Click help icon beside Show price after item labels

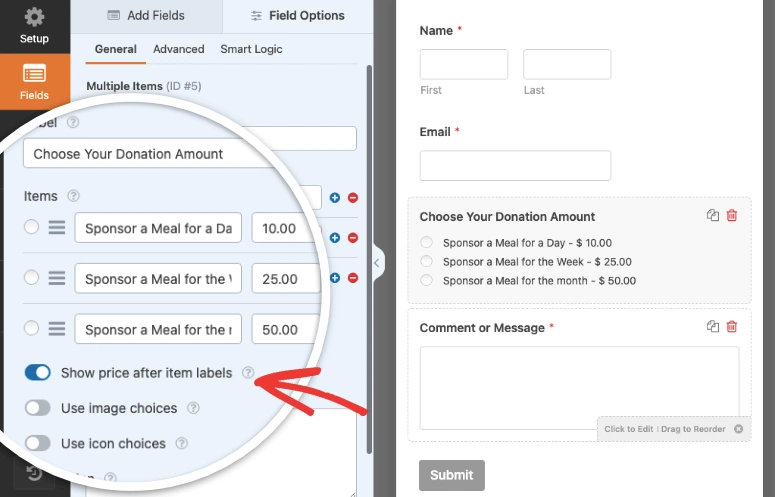coord(248,373)
